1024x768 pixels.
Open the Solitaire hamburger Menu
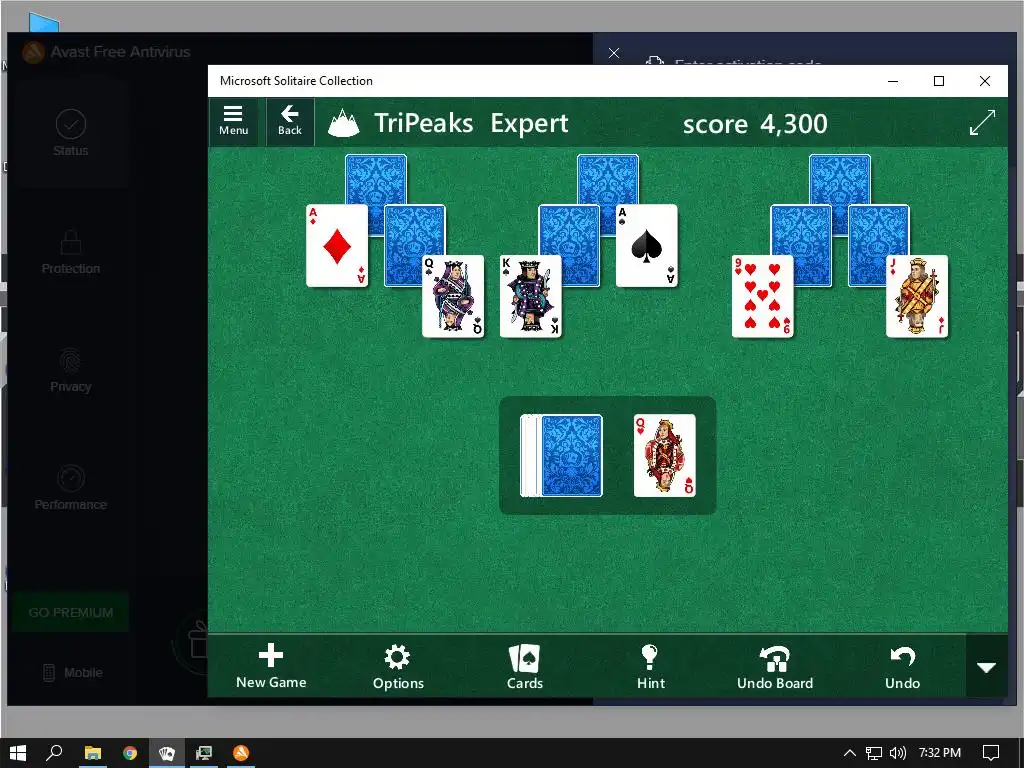pos(233,121)
